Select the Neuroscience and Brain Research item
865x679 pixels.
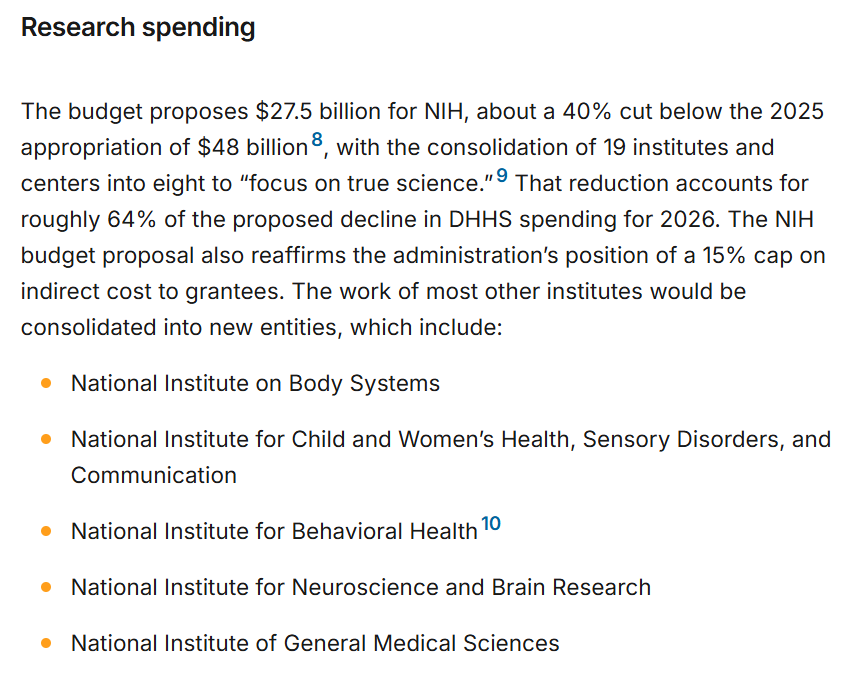click(360, 587)
